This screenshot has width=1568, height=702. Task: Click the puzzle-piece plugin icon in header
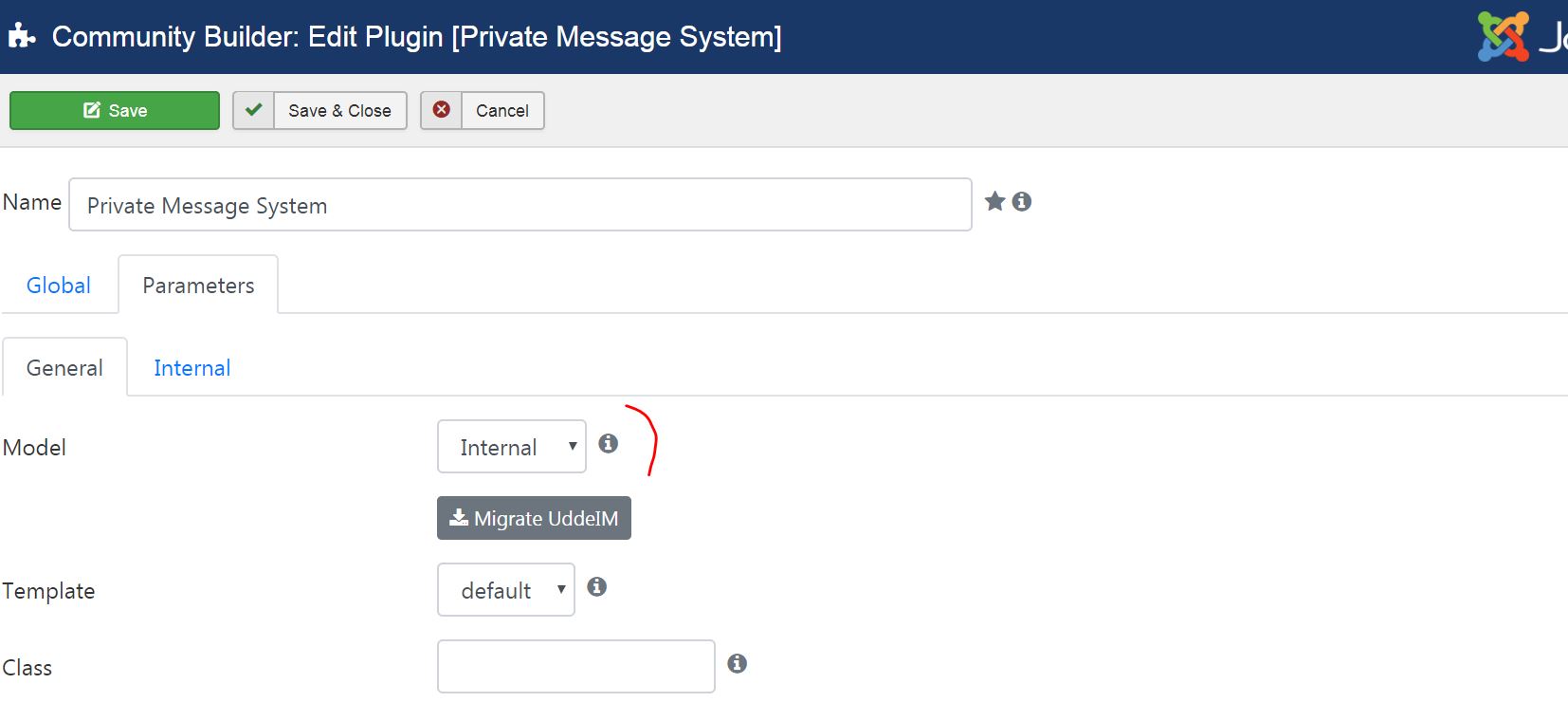(x=22, y=36)
